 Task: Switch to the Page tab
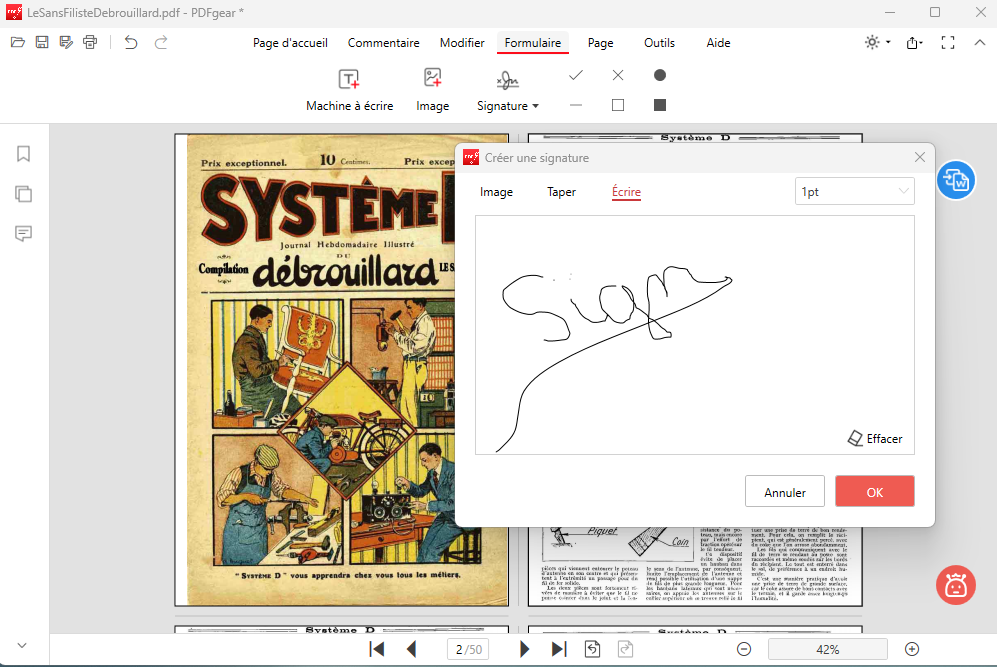point(600,43)
